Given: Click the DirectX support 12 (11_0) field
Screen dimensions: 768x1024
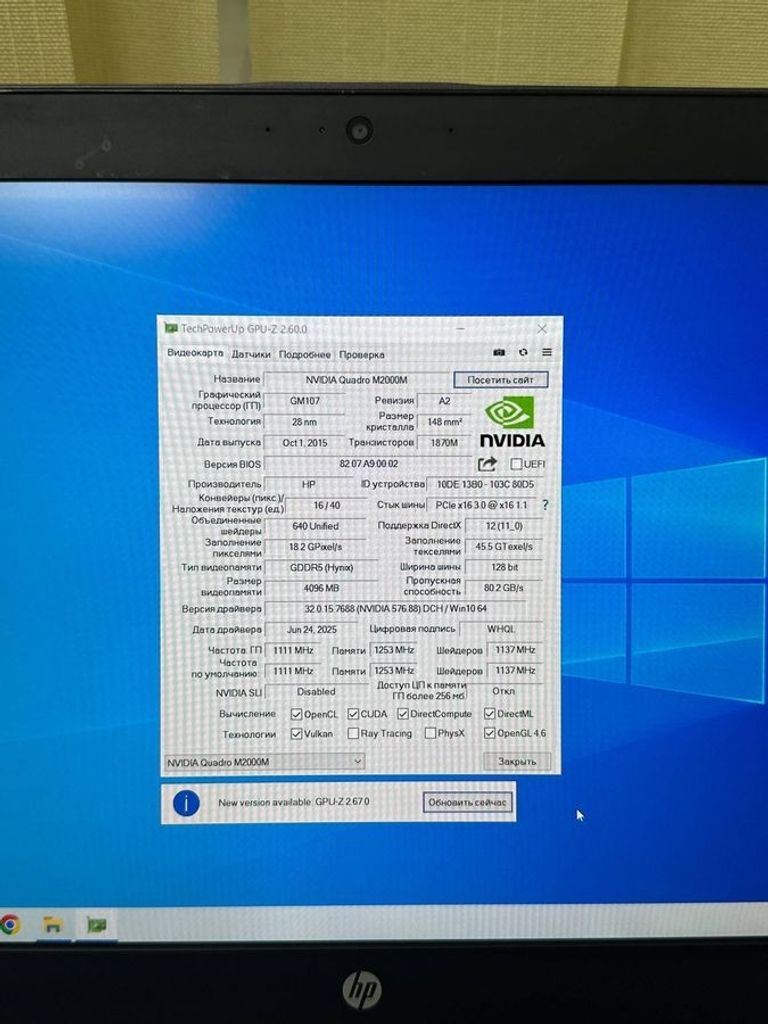Looking at the screenshot, I should click(504, 526).
